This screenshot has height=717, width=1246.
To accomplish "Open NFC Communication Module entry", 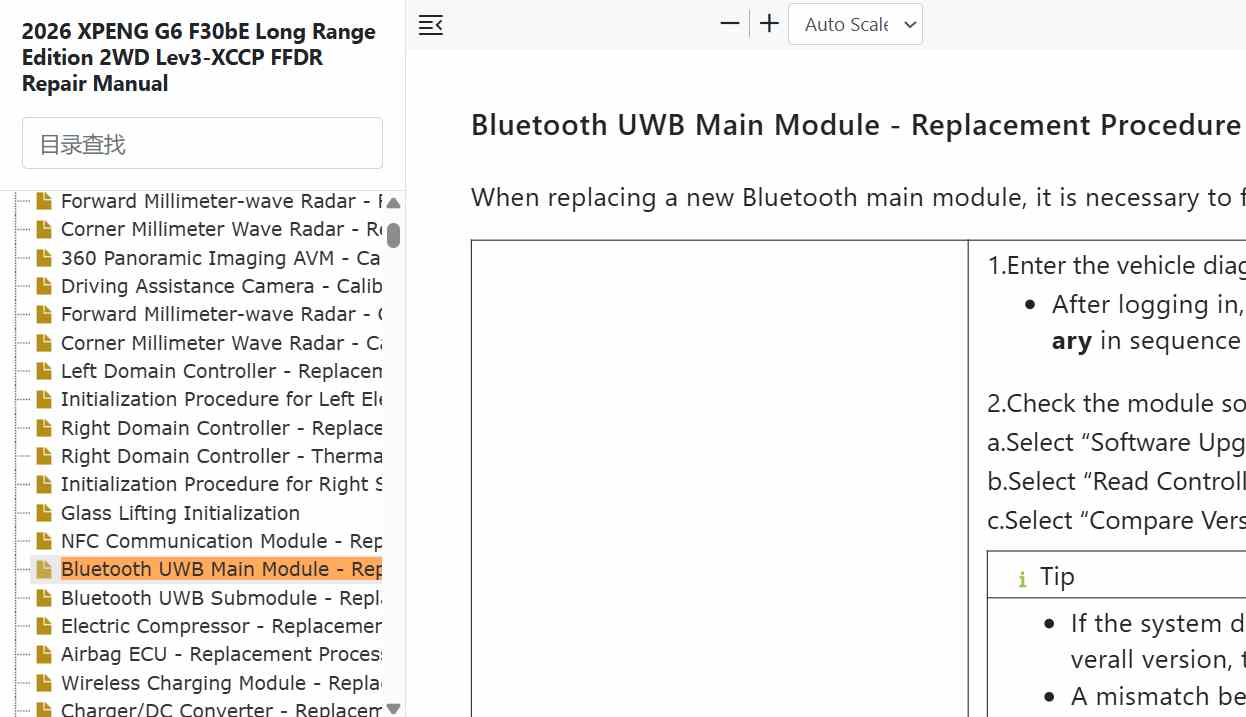I will 221,541.
